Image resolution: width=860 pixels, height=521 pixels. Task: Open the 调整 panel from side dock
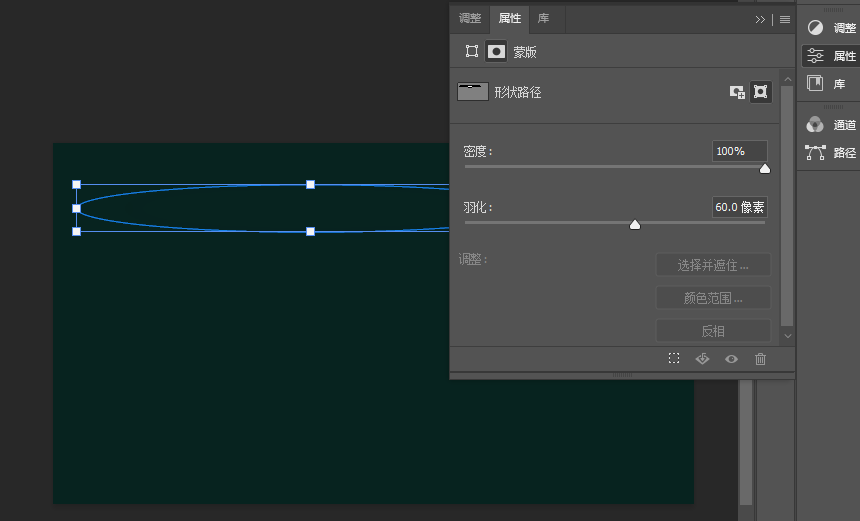(829, 28)
